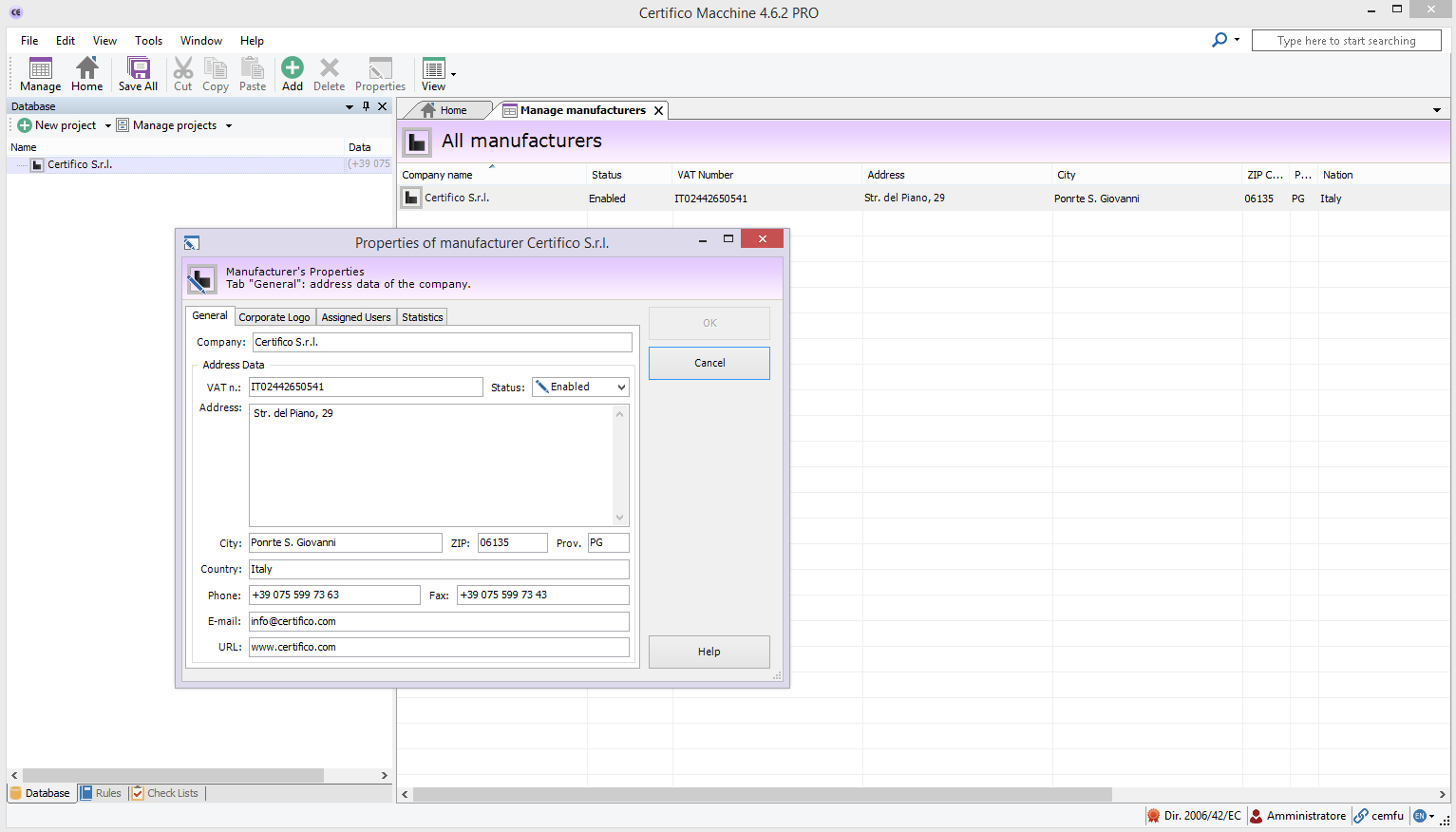Click the Help button in dialog
The image size is (1456, 832).
coord(709,652)
